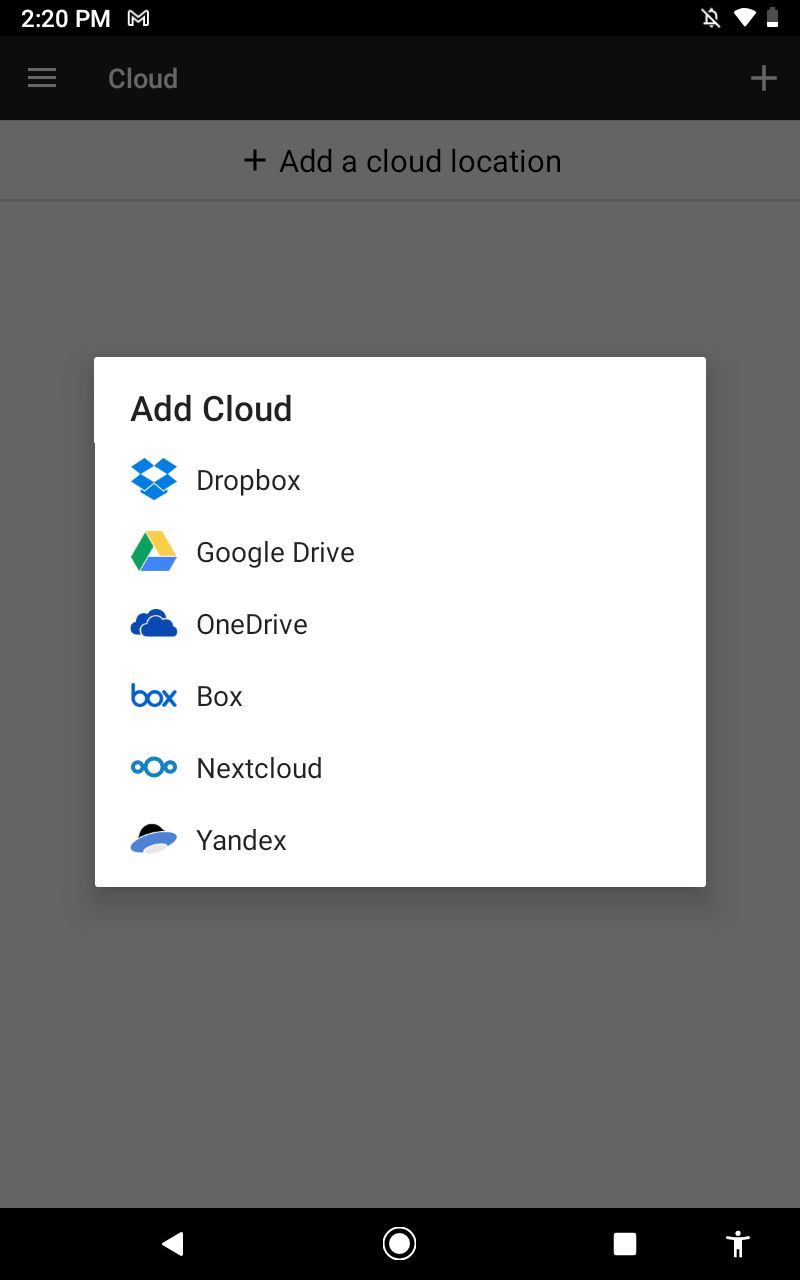800x1280 pixels.
Task: Select the Dropbox logo icon
Action: (154, 480)
